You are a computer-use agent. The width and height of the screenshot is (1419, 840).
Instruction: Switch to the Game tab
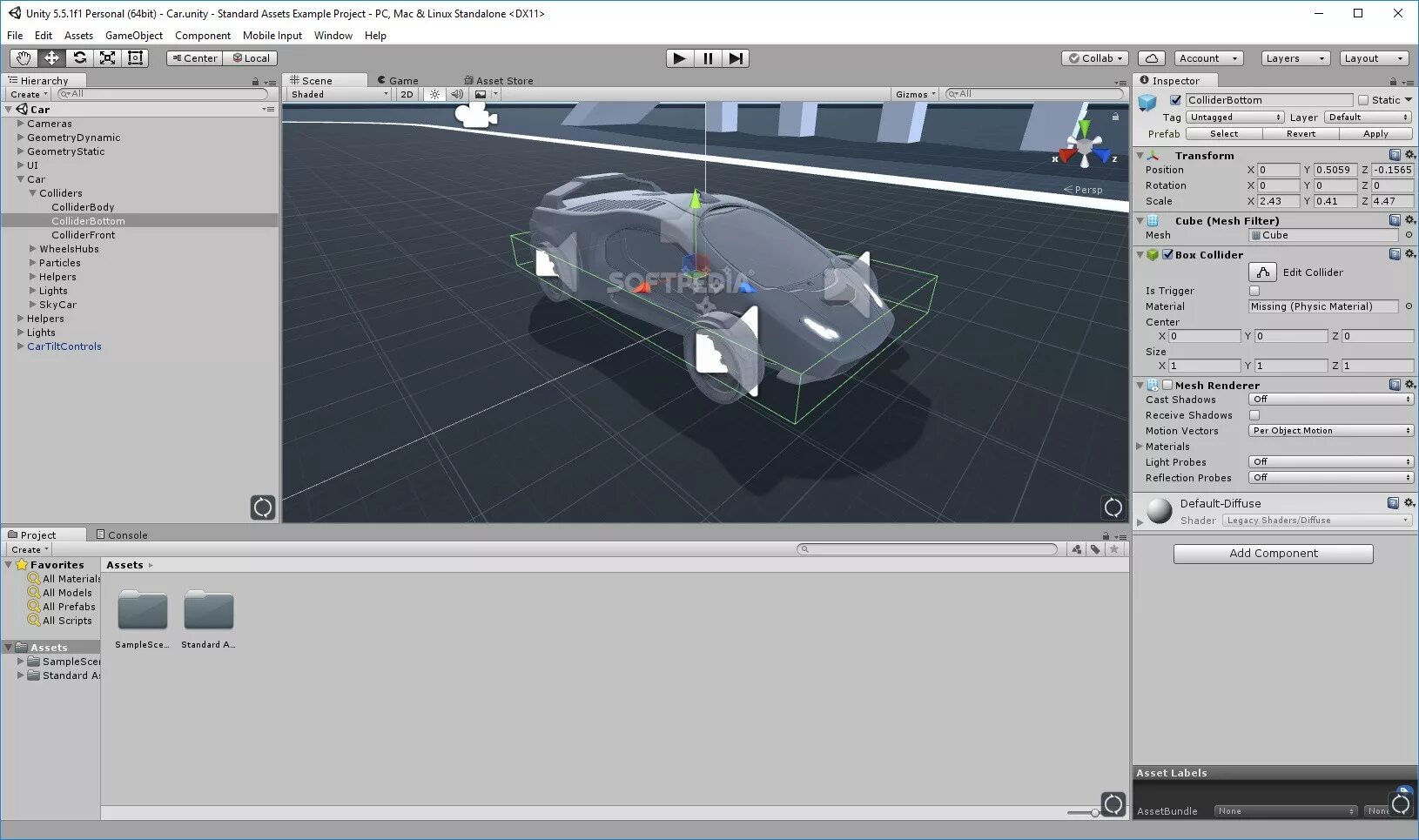(398, 80)
